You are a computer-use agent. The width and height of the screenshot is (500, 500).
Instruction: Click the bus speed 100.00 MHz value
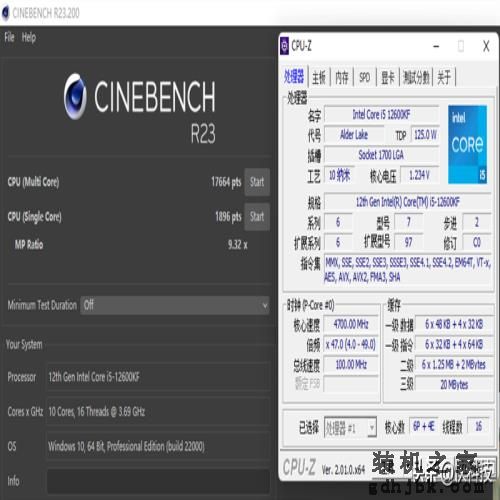(x=351, y=364)
